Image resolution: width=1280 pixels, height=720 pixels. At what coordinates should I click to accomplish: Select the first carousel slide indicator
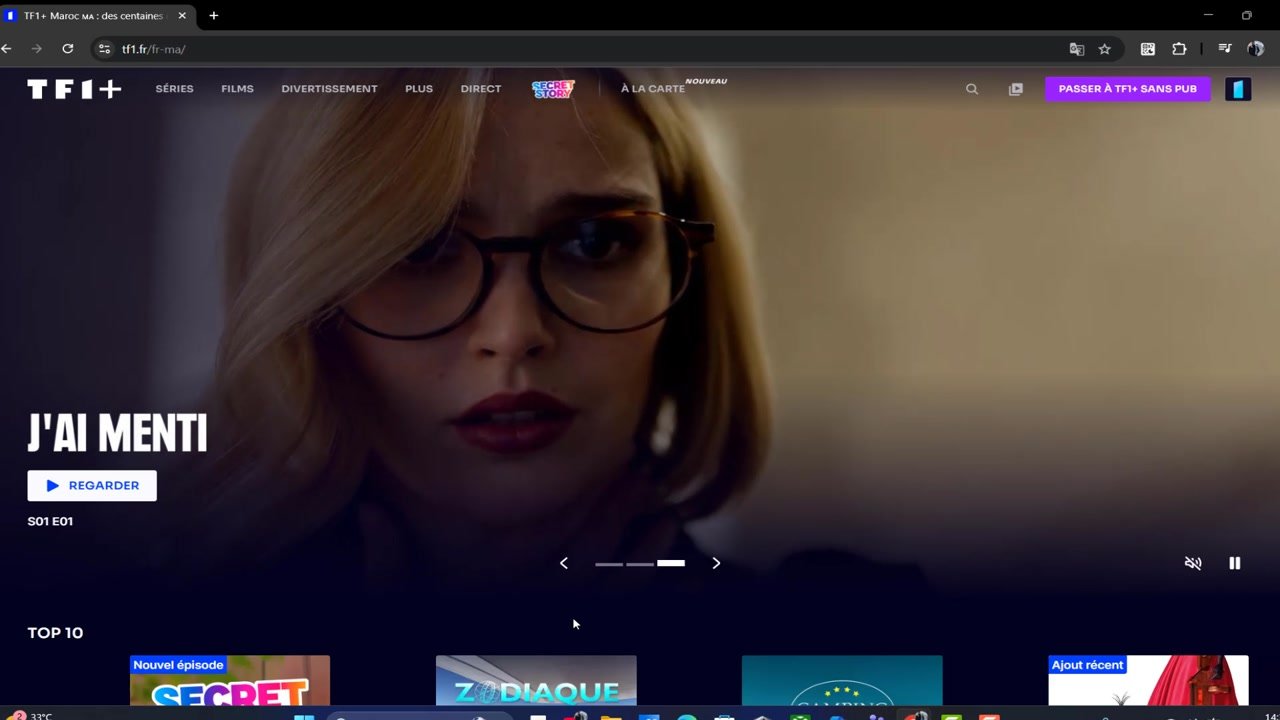tap(609, 564)
